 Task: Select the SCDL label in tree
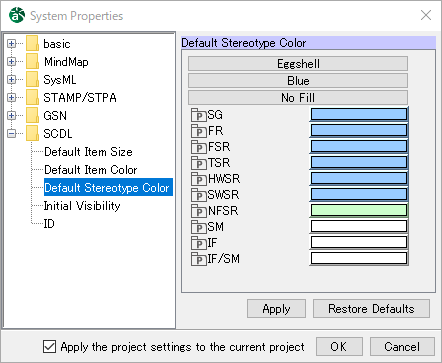tap(58, 134)
